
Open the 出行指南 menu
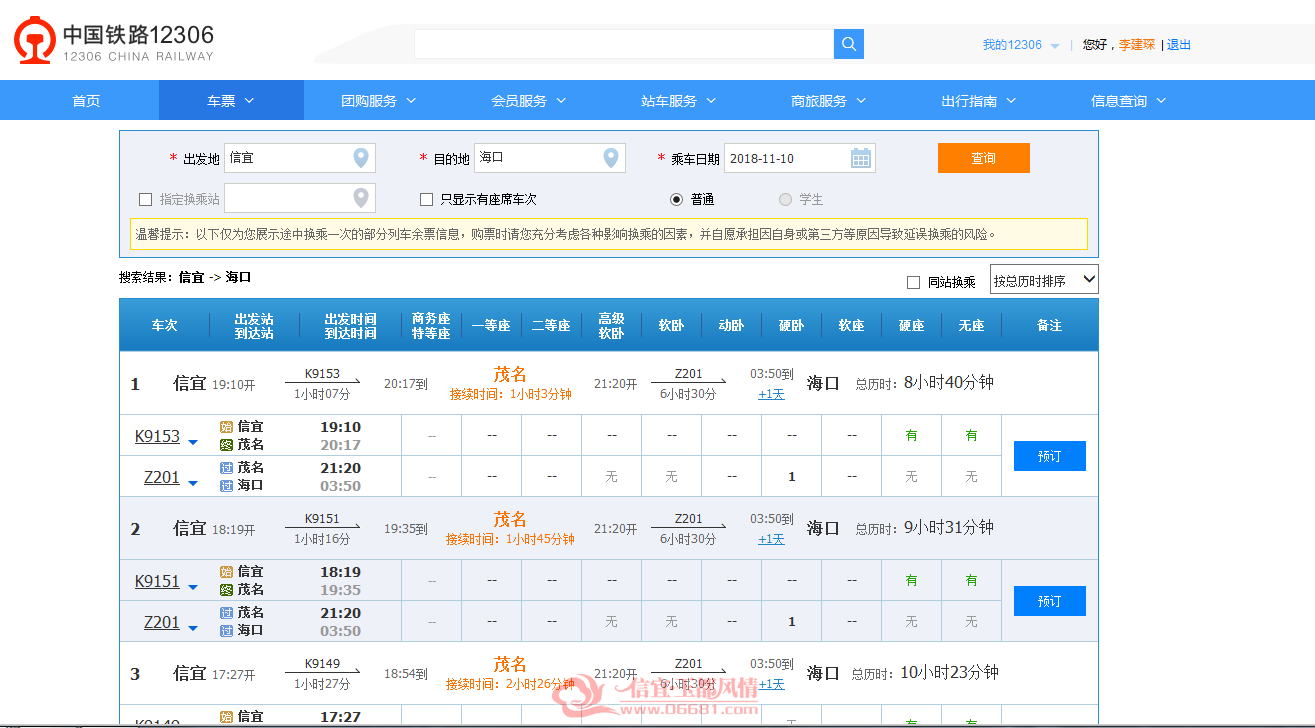pyautogui.click(x=978, y=100)
